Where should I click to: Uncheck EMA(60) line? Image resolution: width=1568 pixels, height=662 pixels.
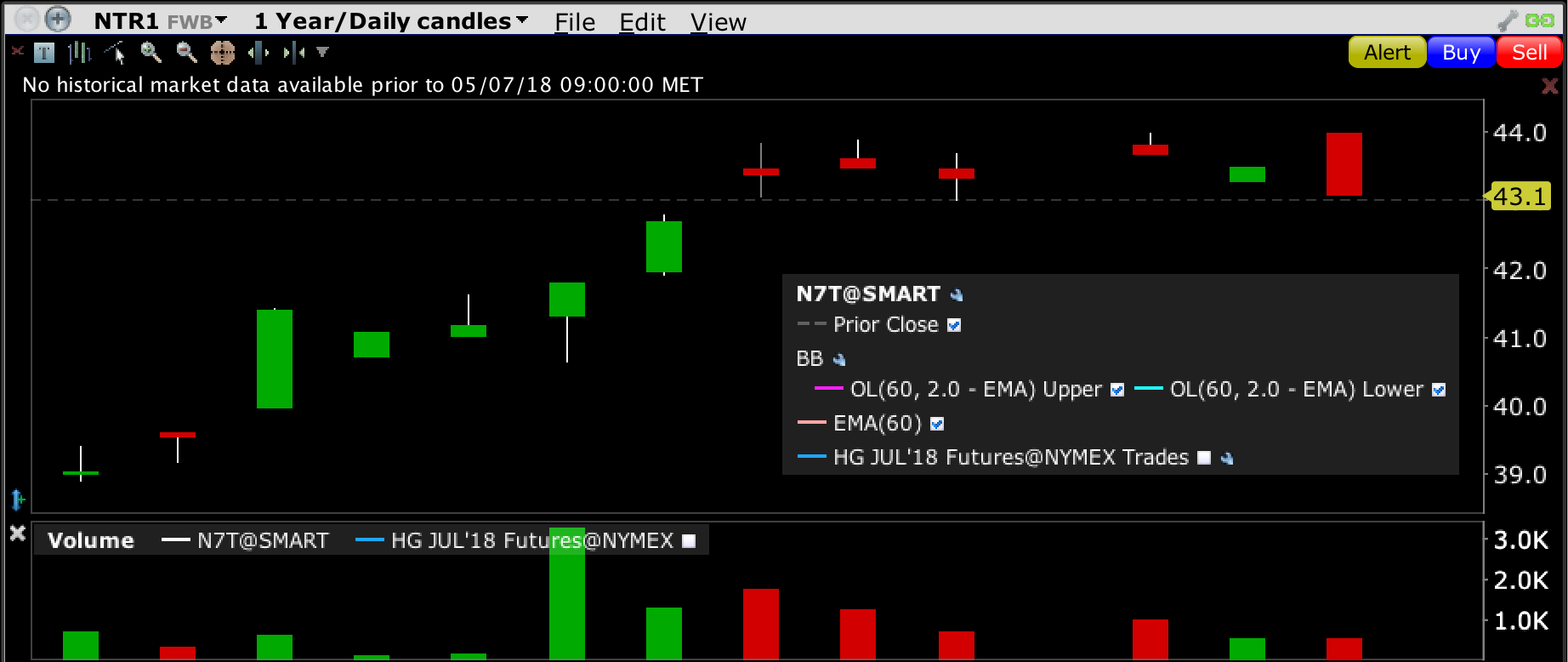tap(937, 424)
